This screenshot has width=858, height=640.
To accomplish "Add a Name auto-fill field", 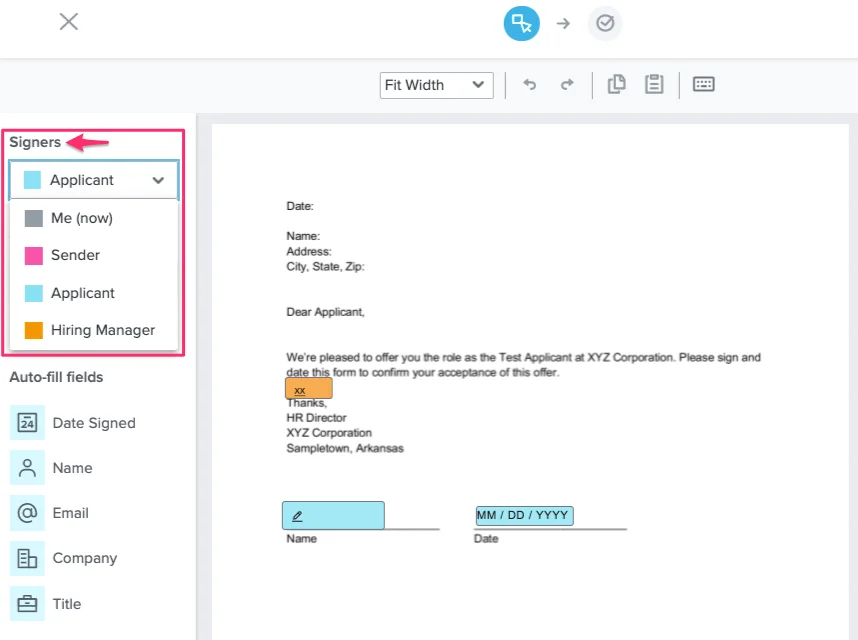I will point(27,468).
